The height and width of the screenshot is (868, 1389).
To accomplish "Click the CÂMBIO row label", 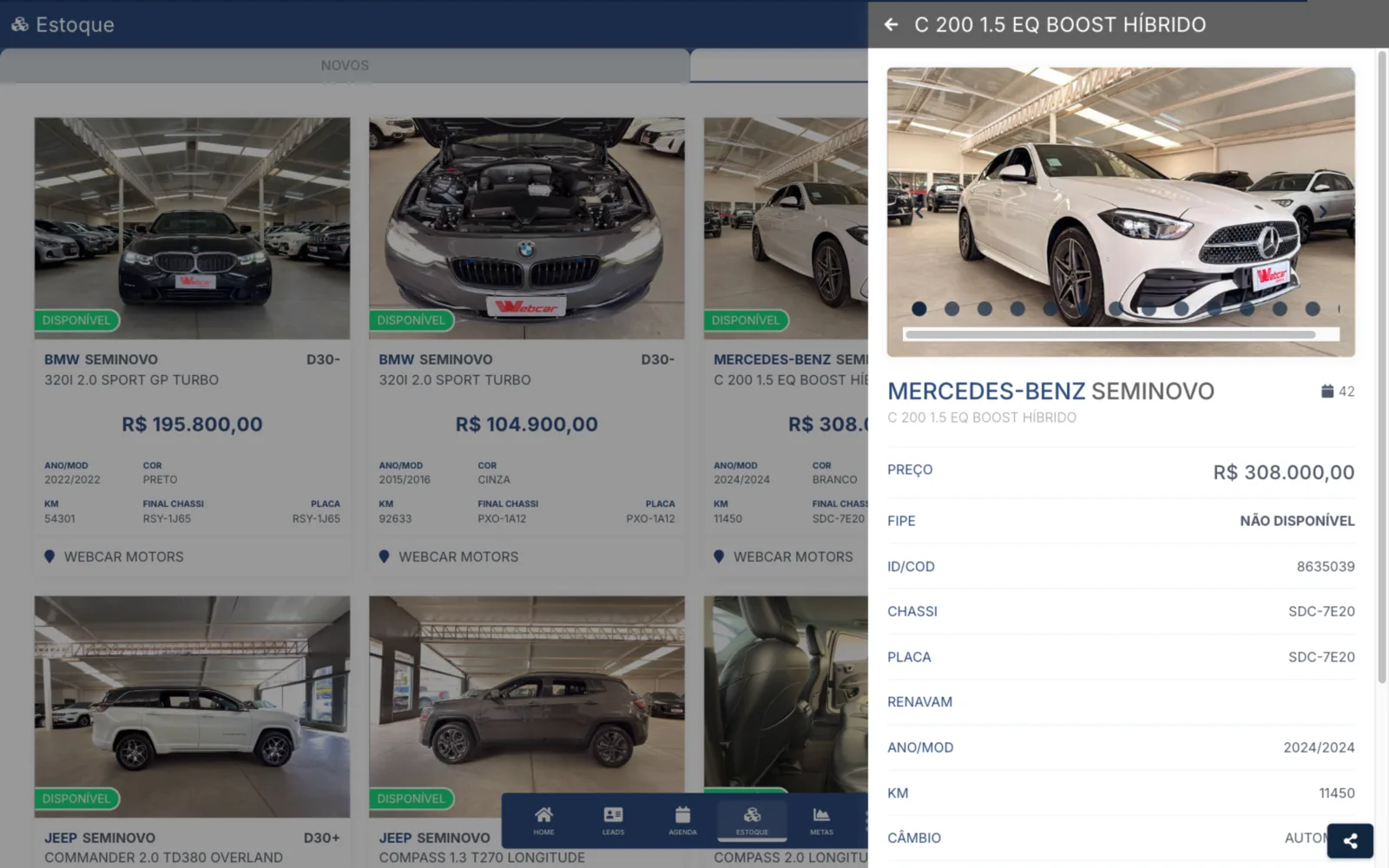I will [914, 838].
